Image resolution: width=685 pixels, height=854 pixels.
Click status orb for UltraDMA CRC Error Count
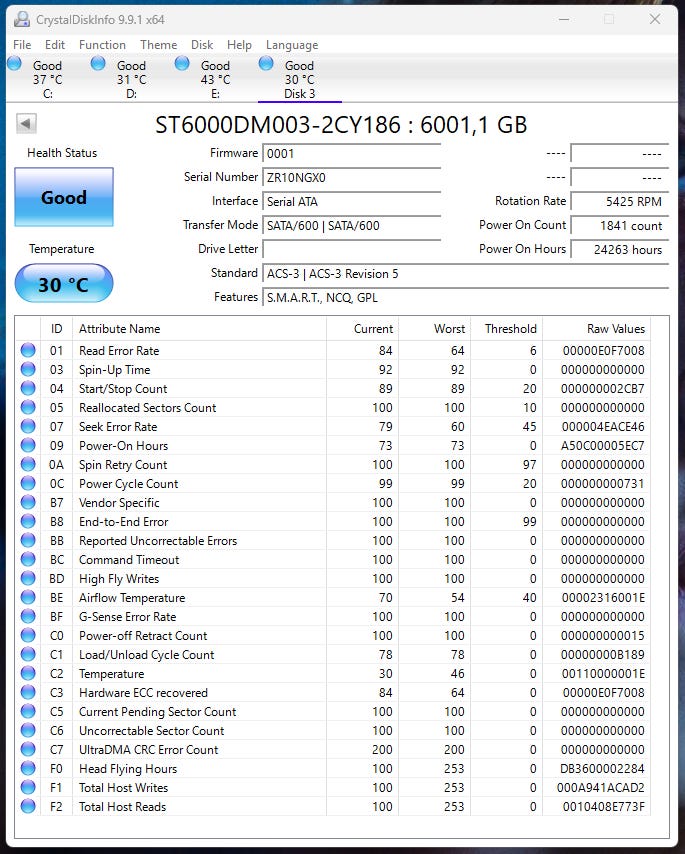[28, 749]
